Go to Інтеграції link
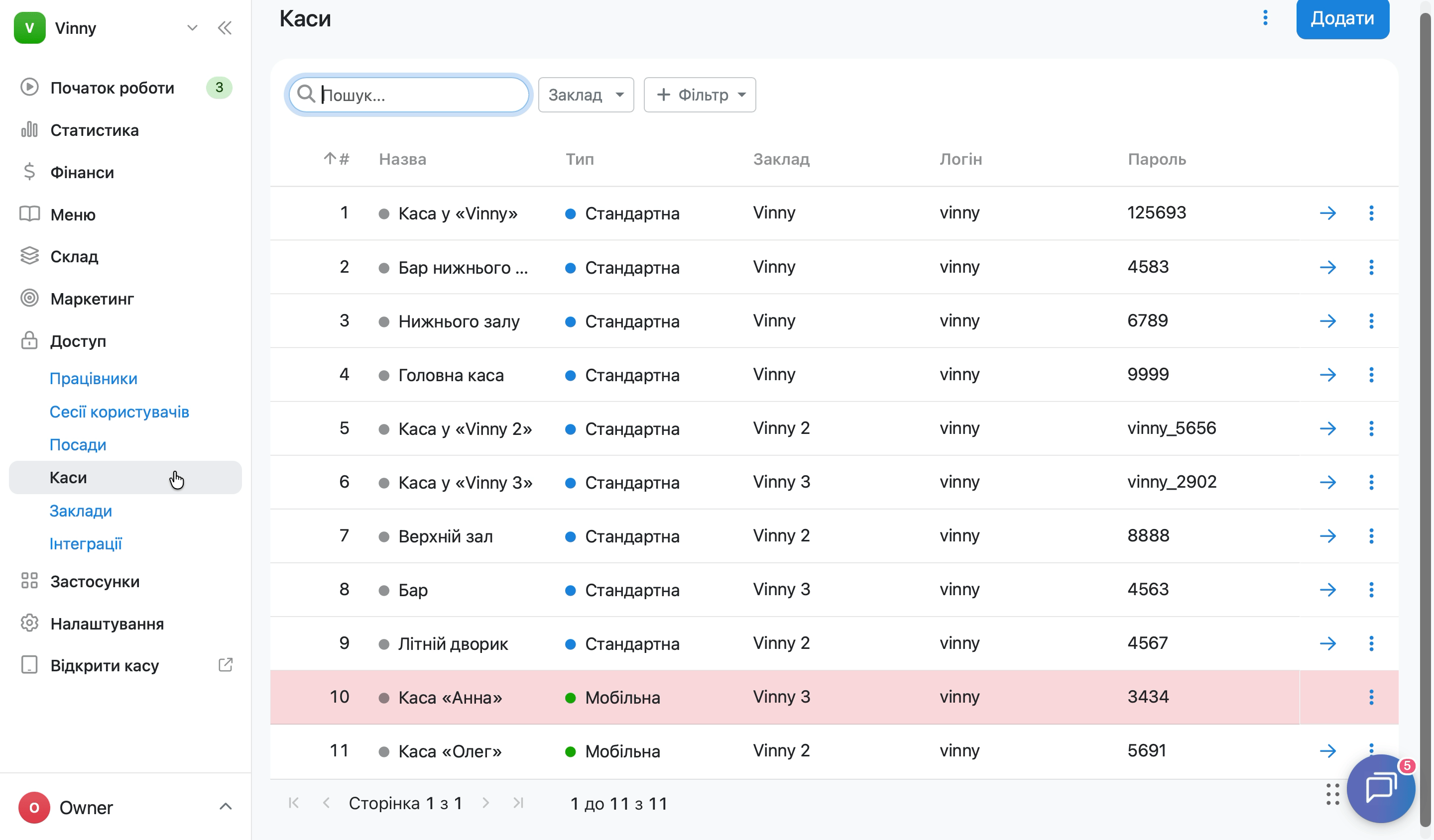 85,544
